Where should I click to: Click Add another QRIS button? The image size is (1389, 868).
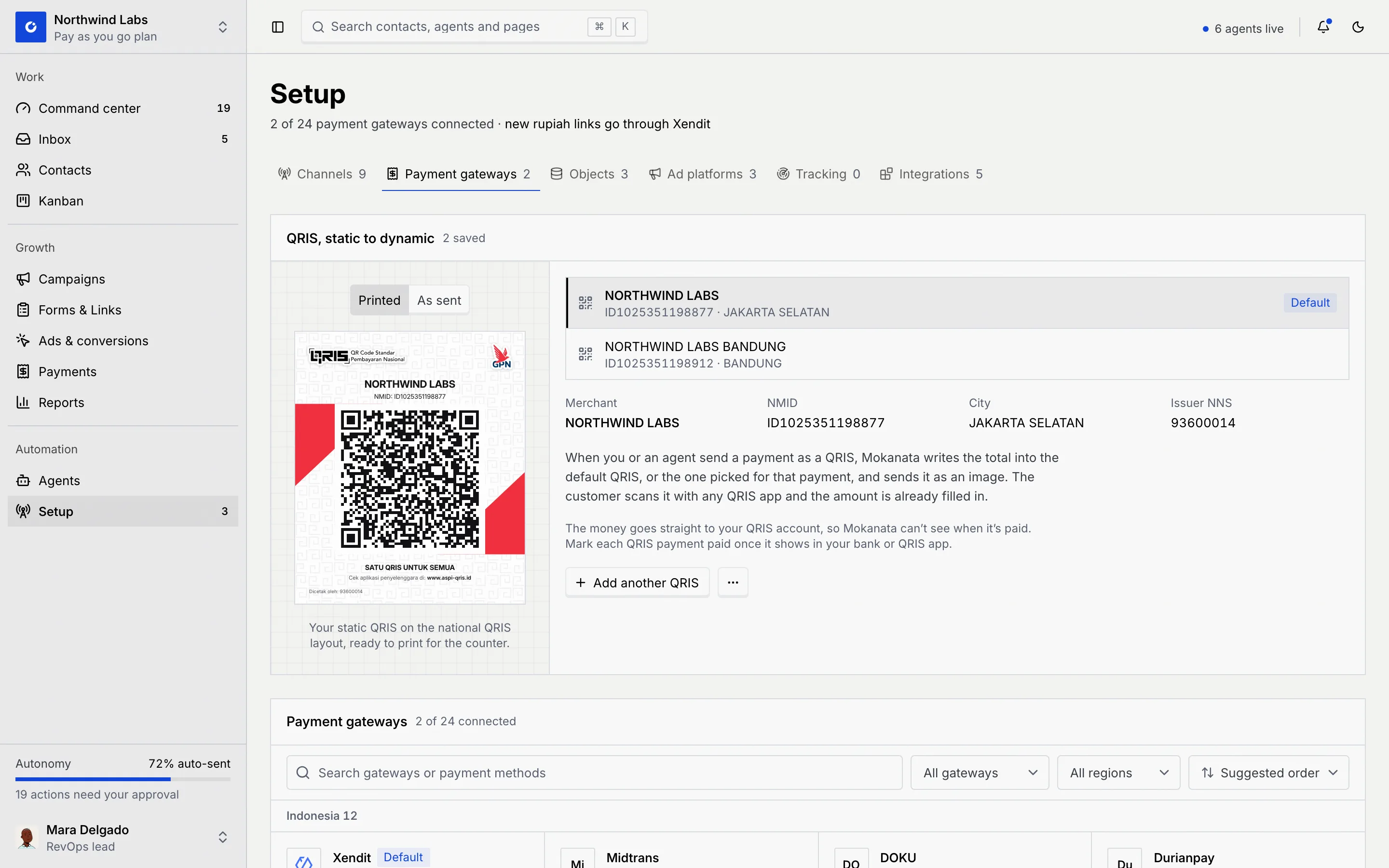click(x=637, y=583)
